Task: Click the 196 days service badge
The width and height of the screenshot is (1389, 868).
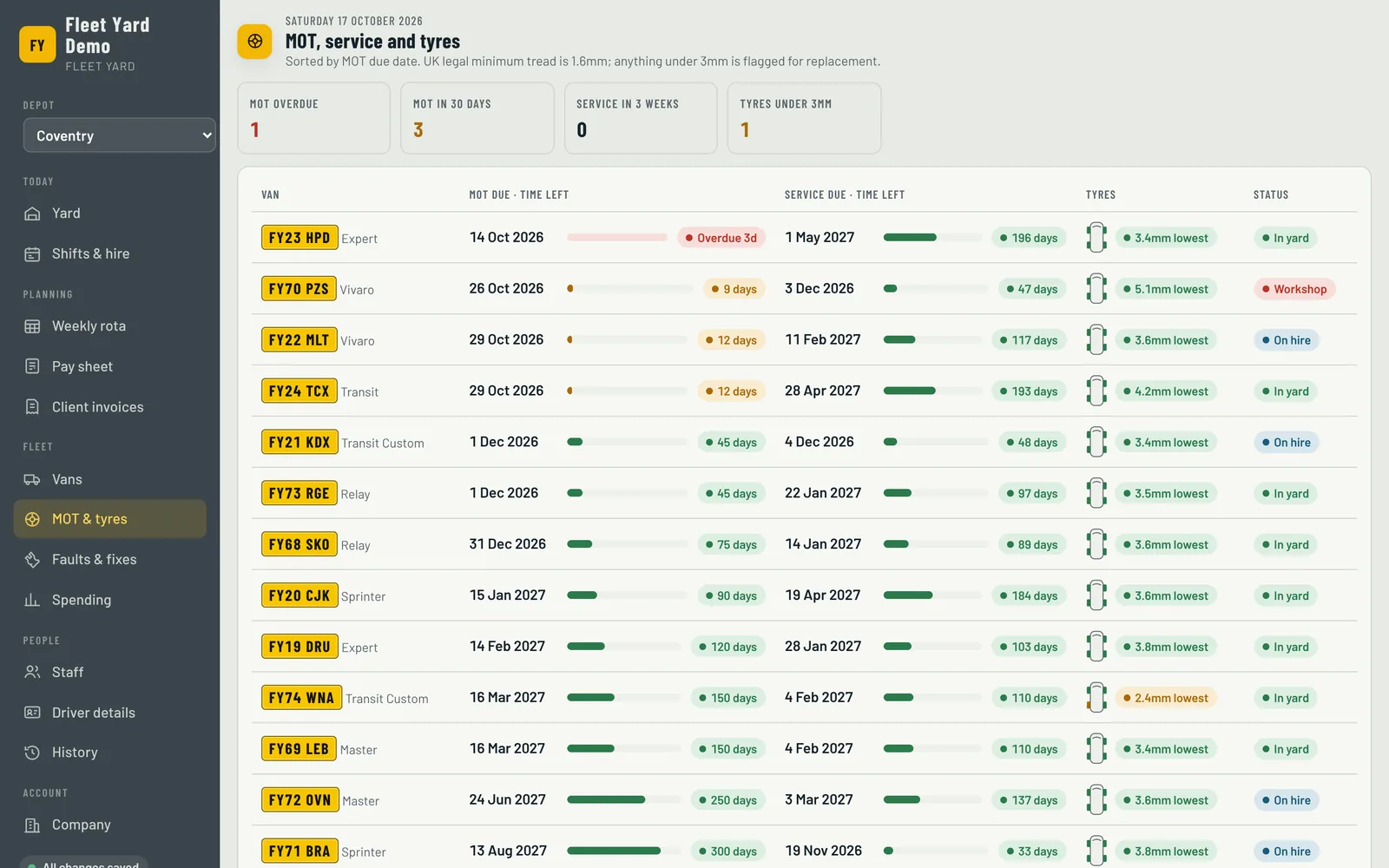Action: click(1029, 238)
